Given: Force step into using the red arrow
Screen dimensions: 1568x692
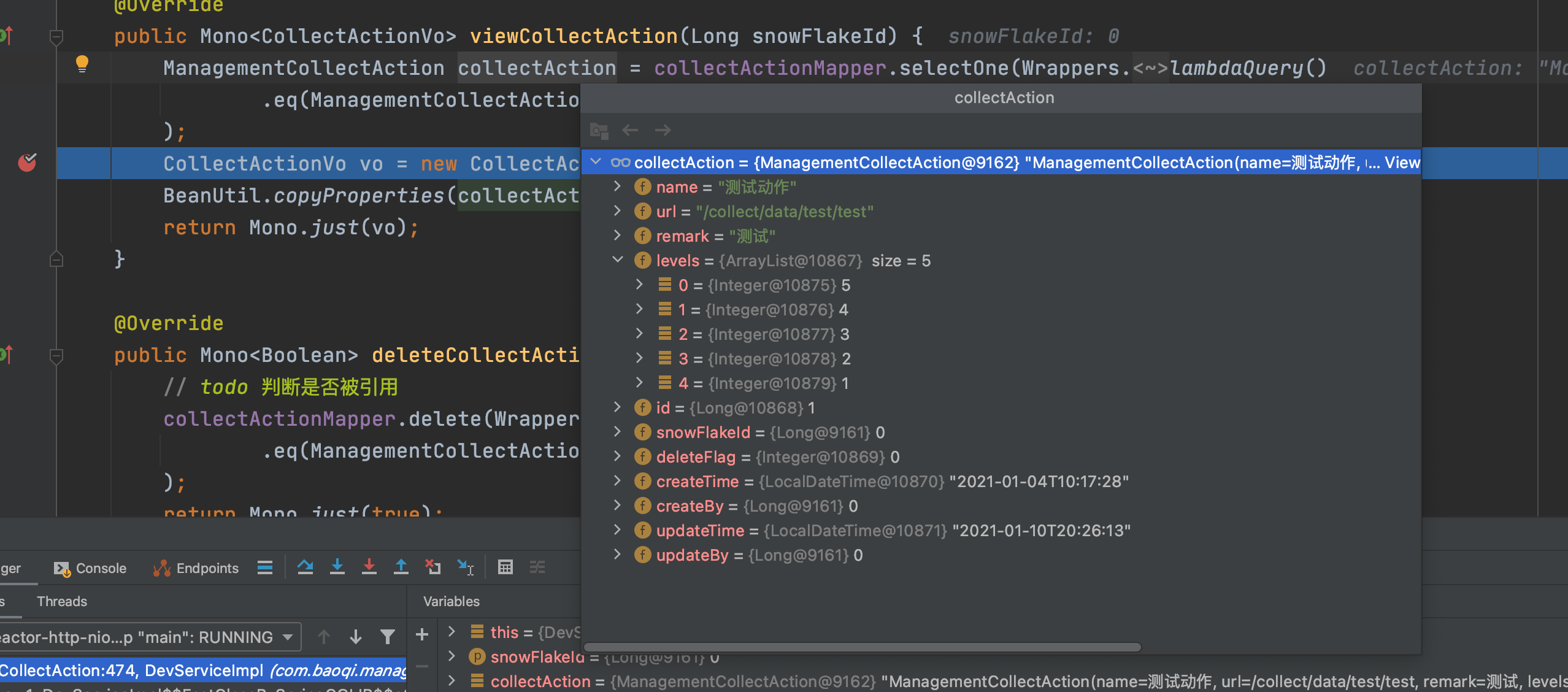Looking at the screenshot, I should click(369, 567).
